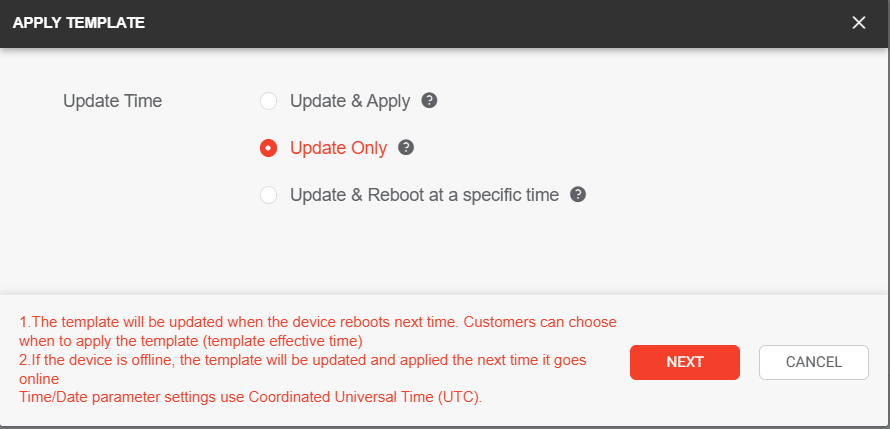Open help tooltip for Update & Apply
The width and height of the screenshot is (890, 429).
pyautogui.click(x=429, y=101)
